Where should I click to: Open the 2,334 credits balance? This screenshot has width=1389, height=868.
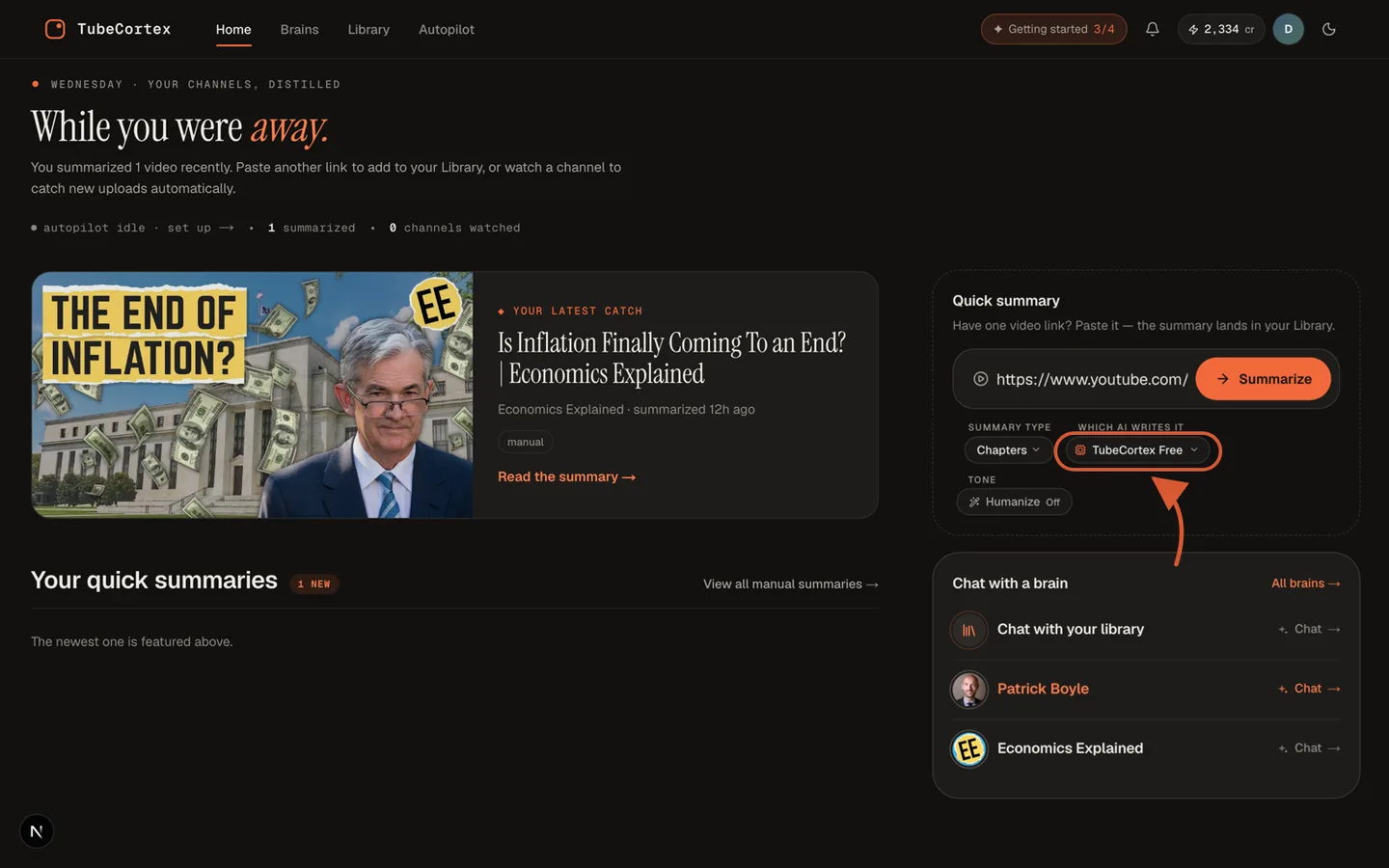1221,29
